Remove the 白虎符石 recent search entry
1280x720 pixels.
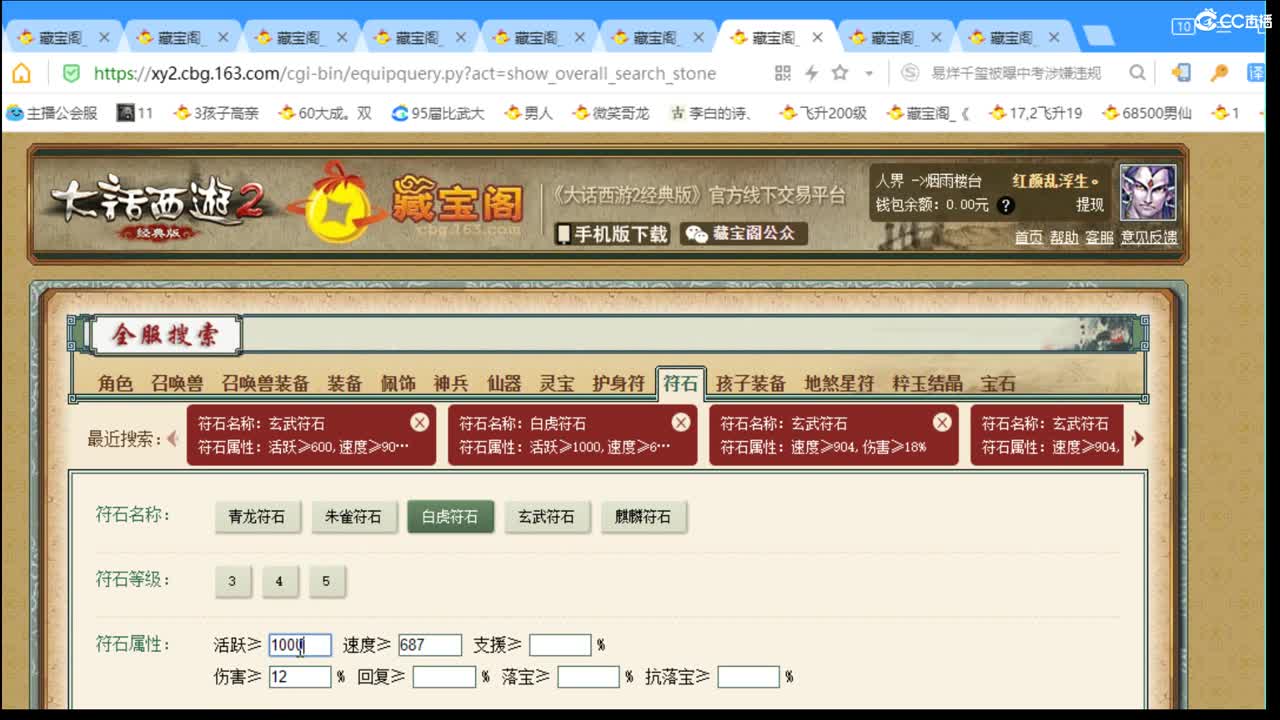pos(680,422)
